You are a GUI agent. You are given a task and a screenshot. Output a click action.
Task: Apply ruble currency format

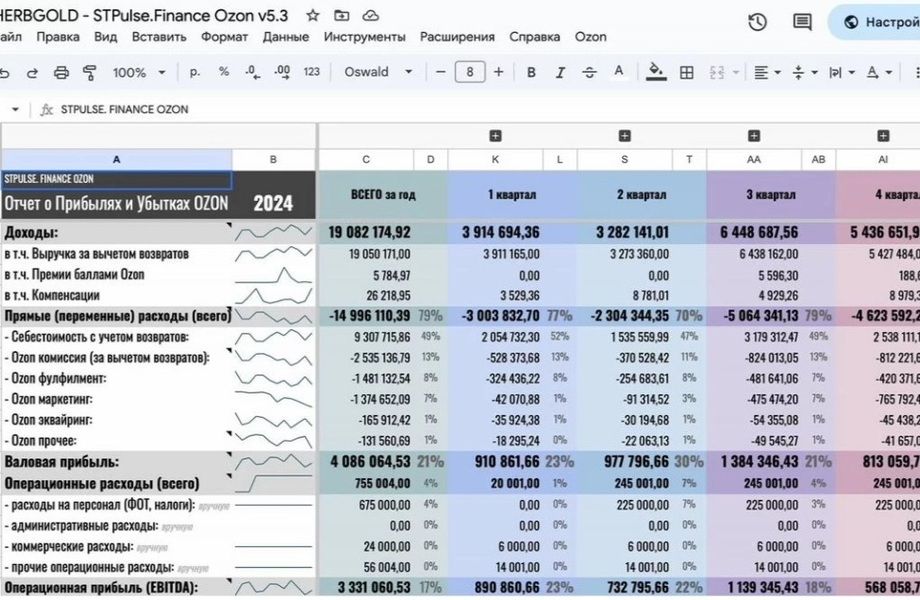click(x=195, y=72)
